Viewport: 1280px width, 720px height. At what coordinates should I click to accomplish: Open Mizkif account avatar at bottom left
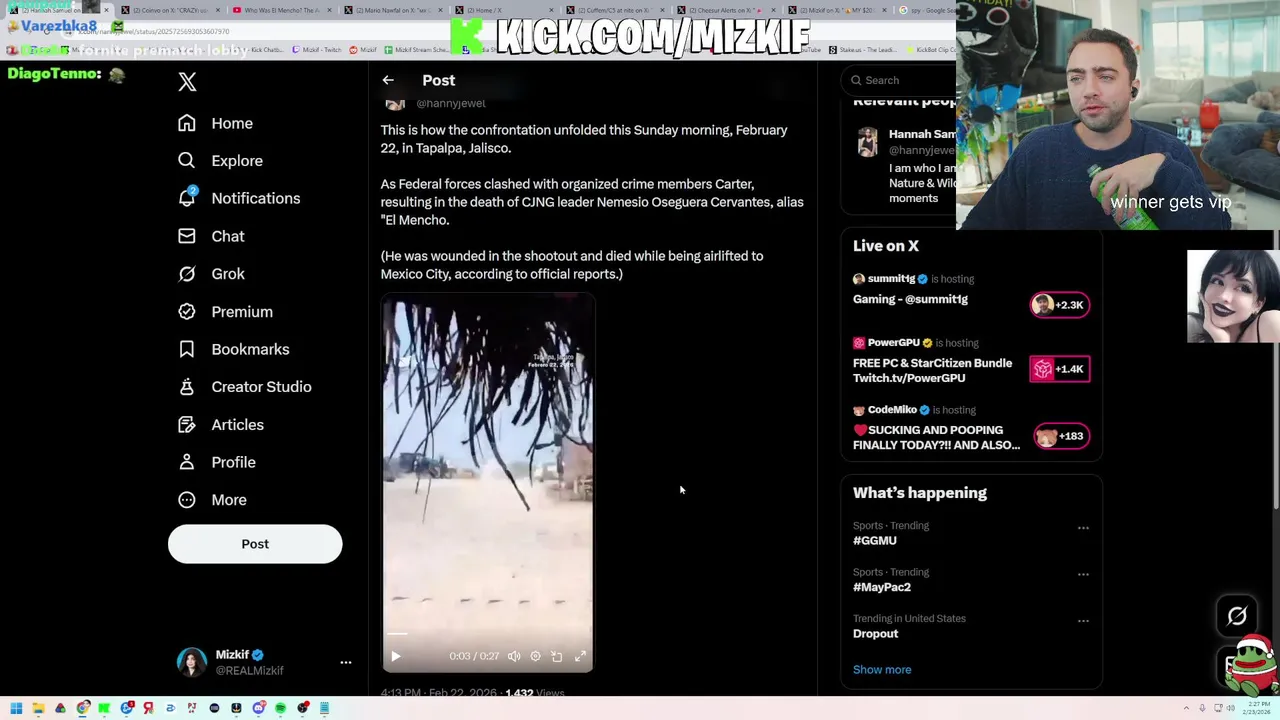[192, 662]
